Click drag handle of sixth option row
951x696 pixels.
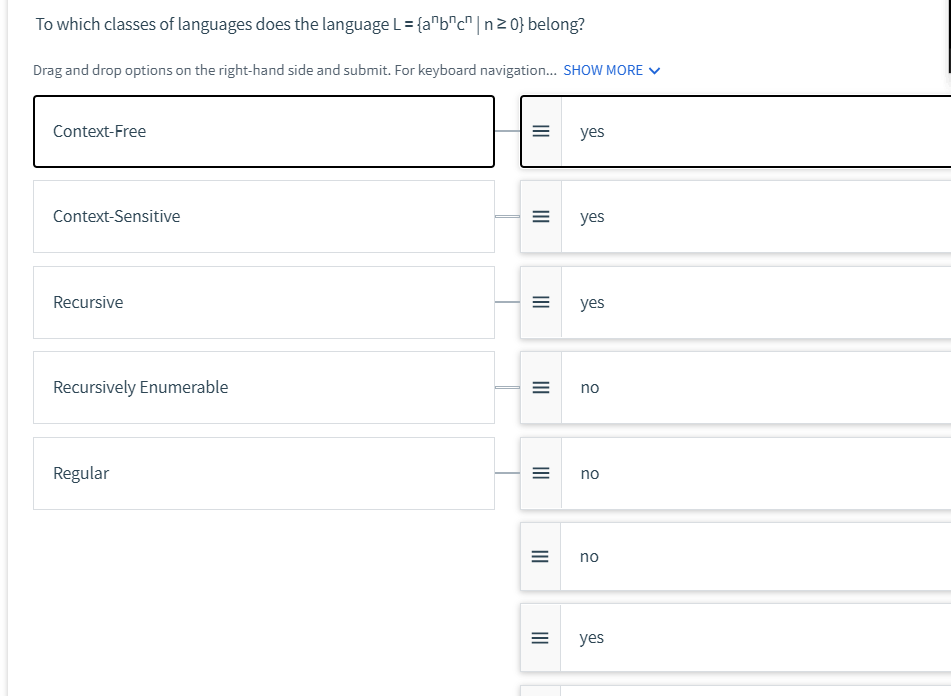[x=540, y=556]
